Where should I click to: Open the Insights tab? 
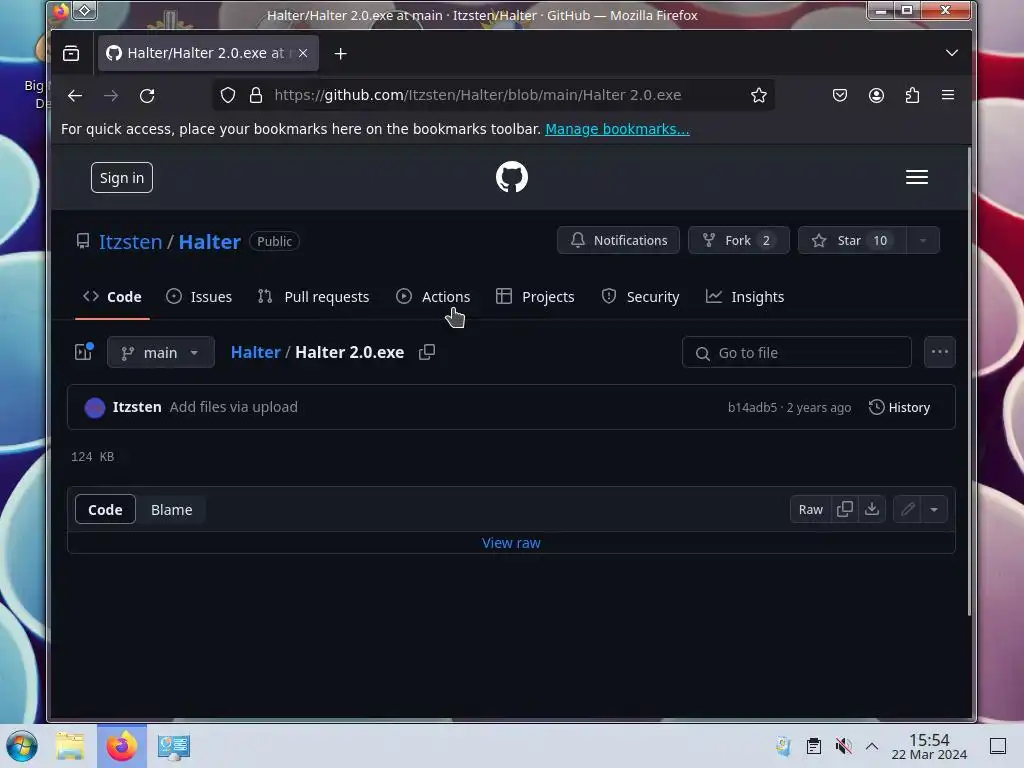coord(744,296)
